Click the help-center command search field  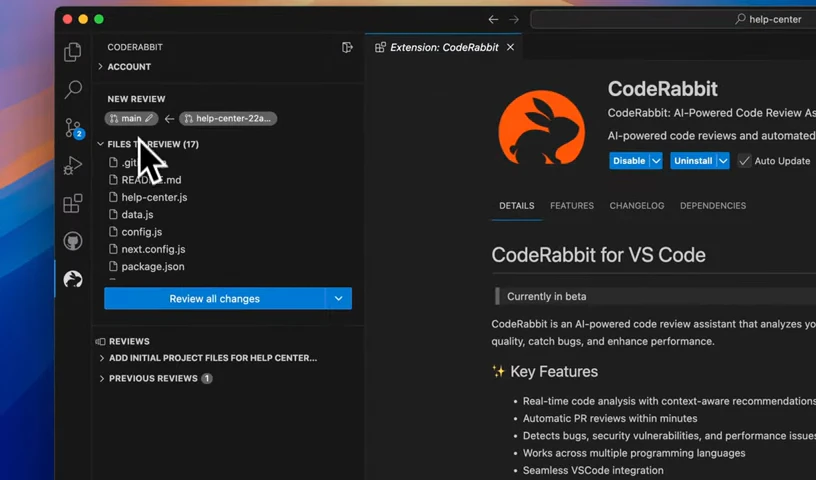[673, 19]
